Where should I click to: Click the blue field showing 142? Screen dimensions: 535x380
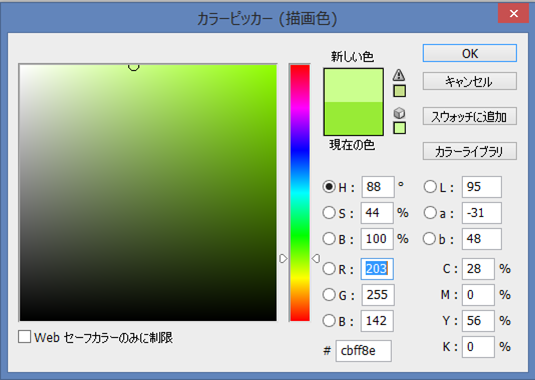[x=377, y=321]
